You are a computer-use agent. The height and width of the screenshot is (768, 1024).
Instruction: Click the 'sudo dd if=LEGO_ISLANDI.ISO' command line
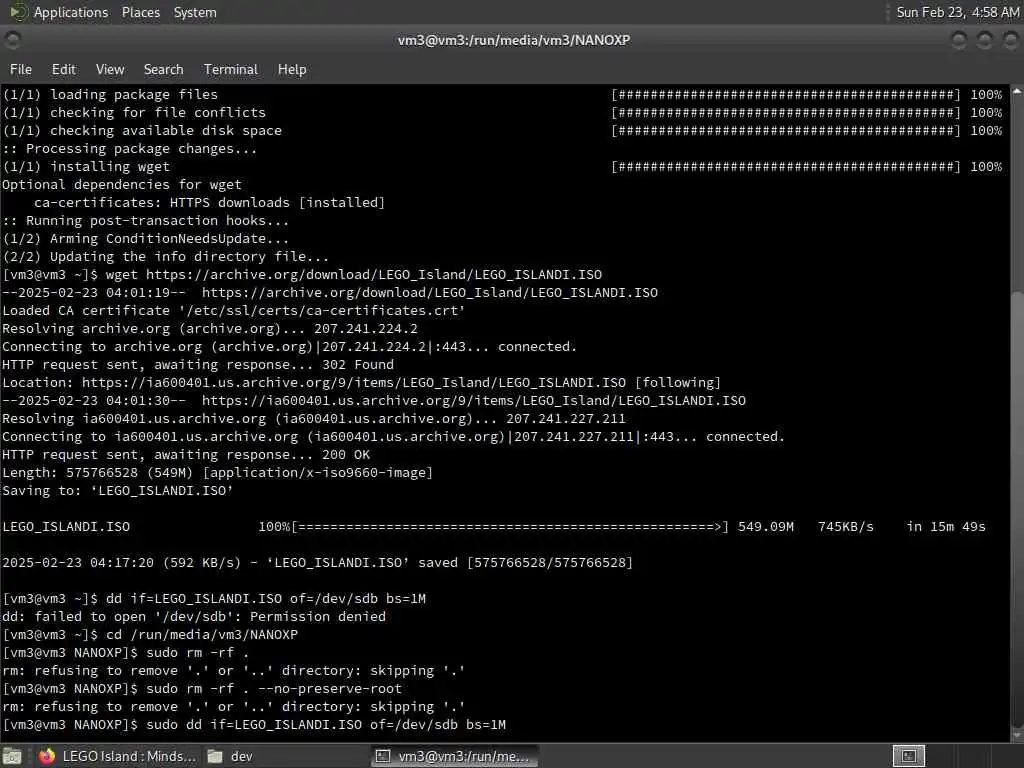[x=254, y=724]
